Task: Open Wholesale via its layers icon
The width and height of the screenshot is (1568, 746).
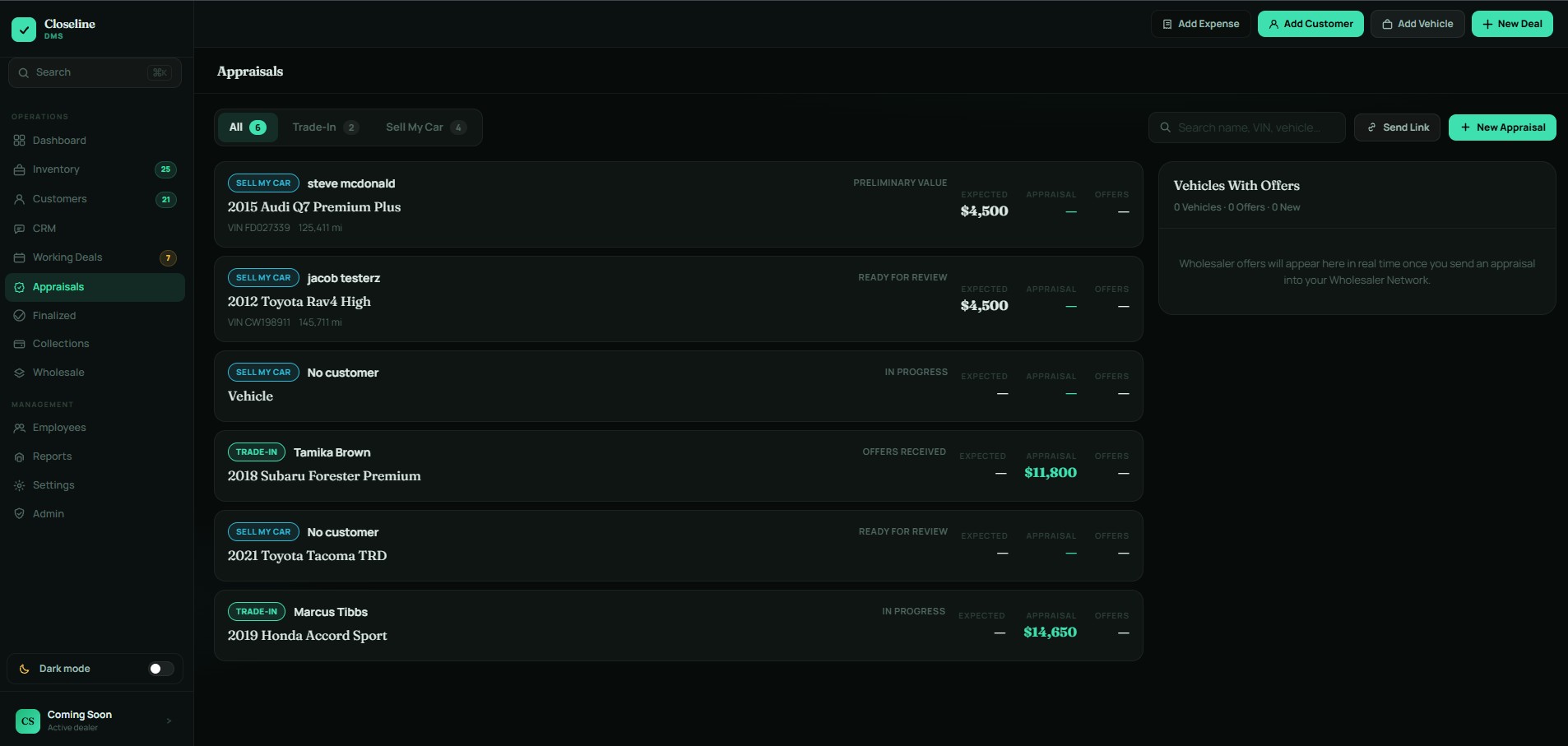Action: (19, 373)
